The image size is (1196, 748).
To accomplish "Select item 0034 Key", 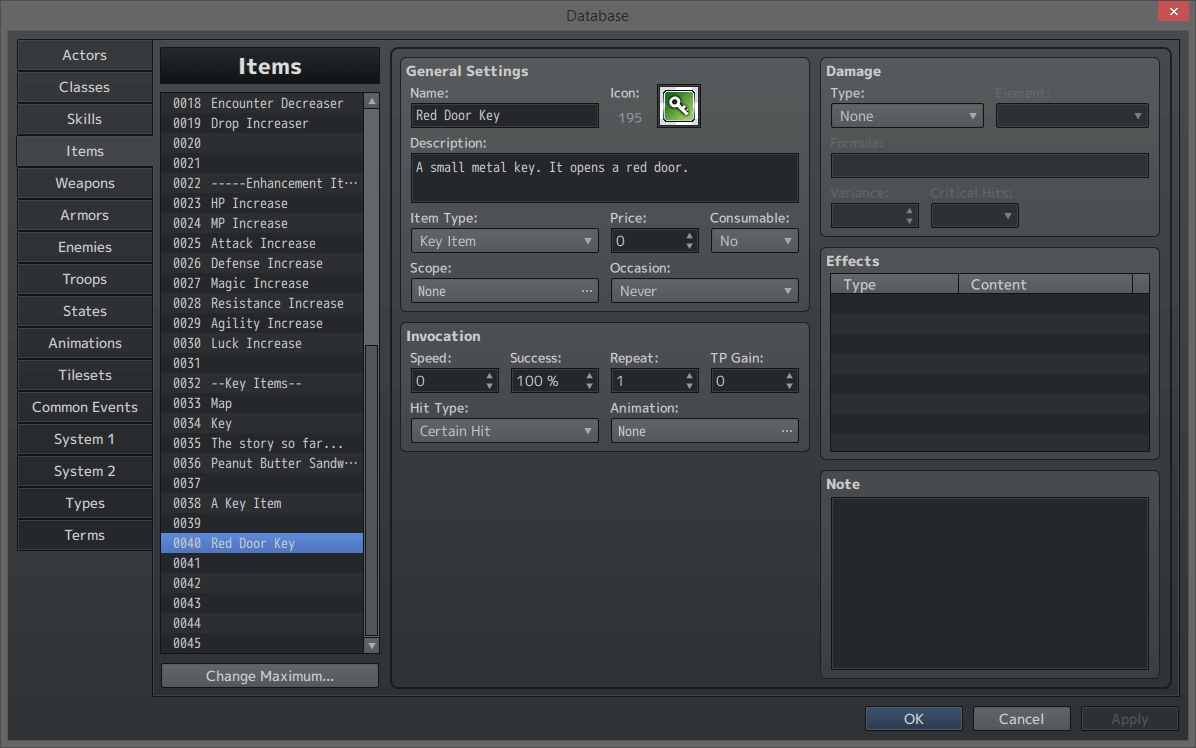I will 262,423.
